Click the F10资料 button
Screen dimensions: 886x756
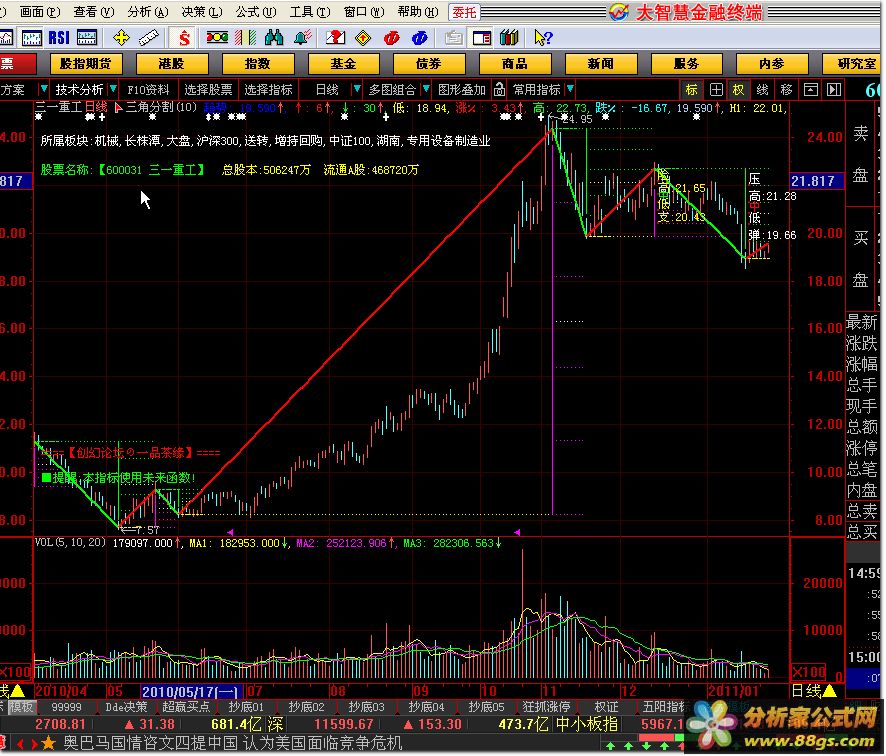coord(148,89)
